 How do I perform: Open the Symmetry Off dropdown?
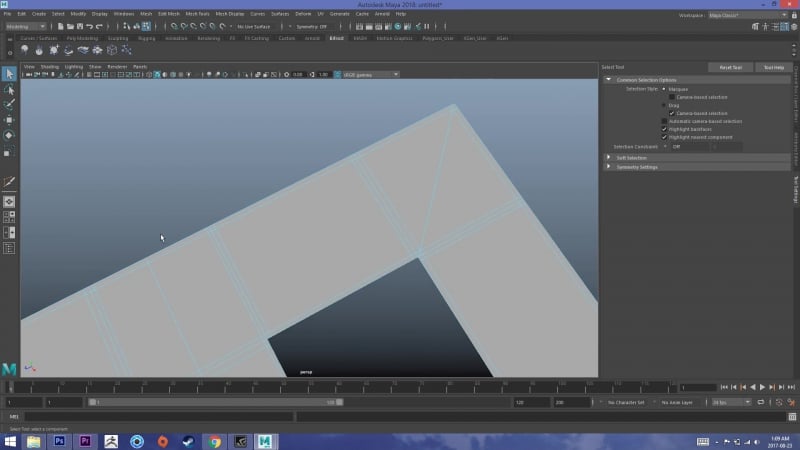click(x=314, y=27)
